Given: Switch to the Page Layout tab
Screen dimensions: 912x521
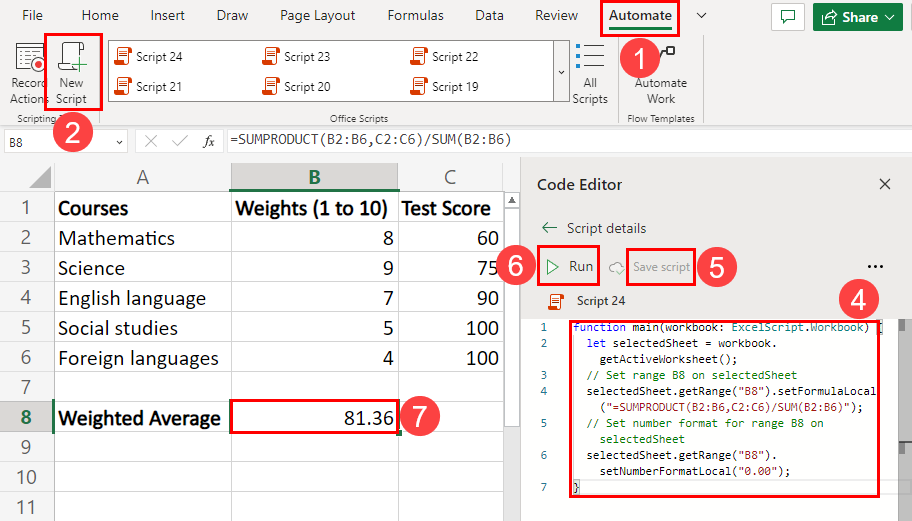Looking at the screenshot, I should coord(318,16).
